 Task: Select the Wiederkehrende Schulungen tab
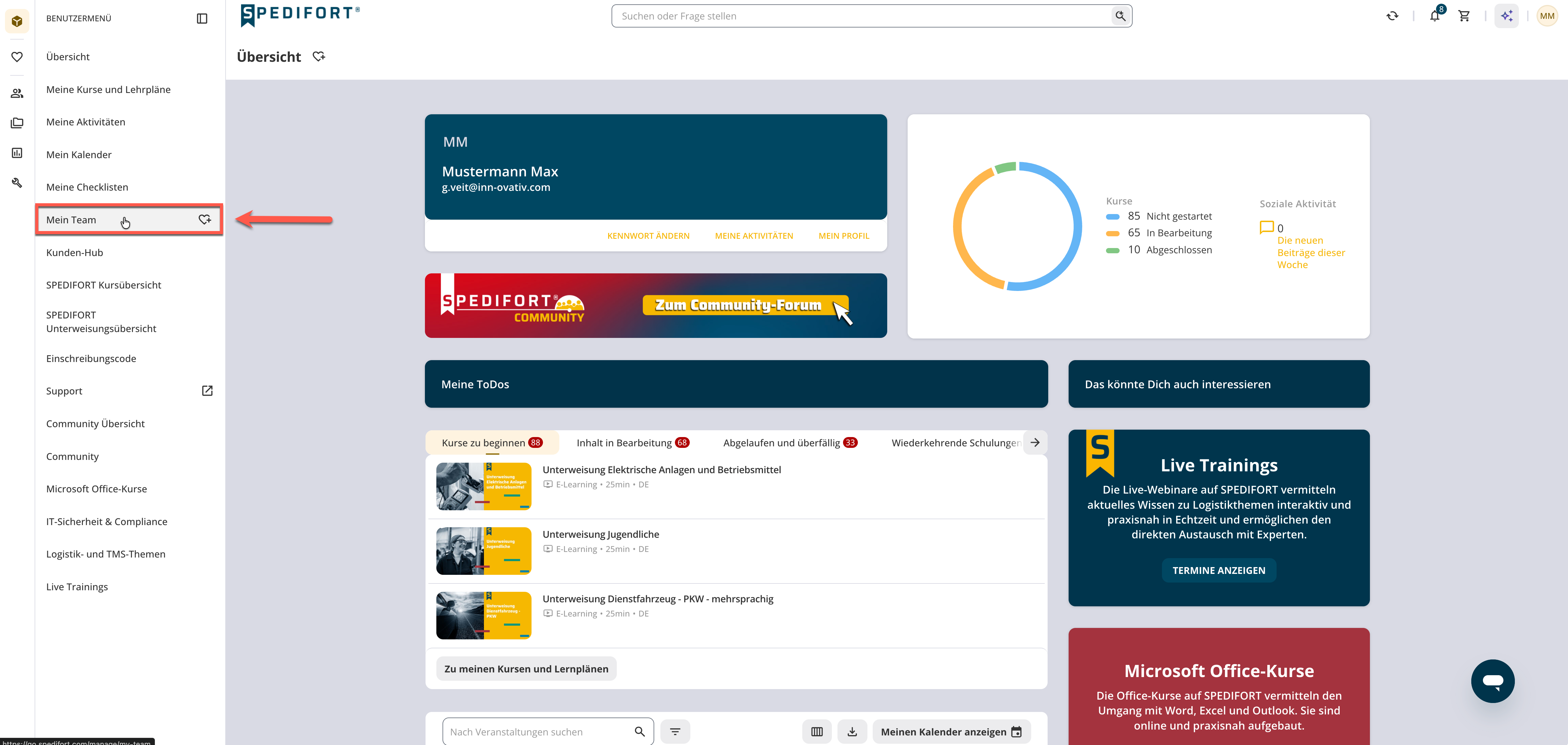tap(956, 443)
